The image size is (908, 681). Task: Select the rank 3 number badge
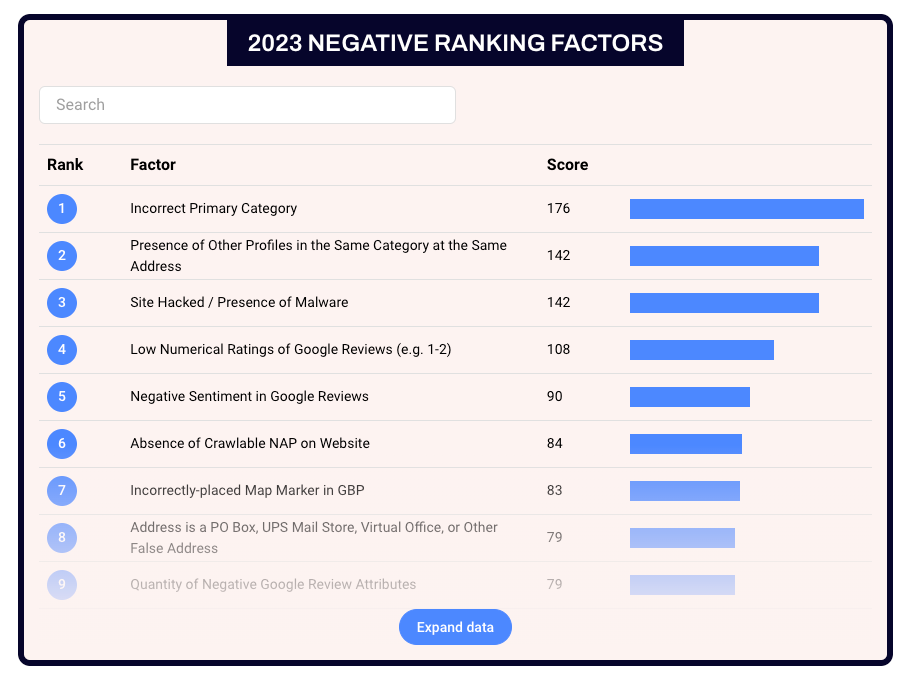[x=62, y=303]
